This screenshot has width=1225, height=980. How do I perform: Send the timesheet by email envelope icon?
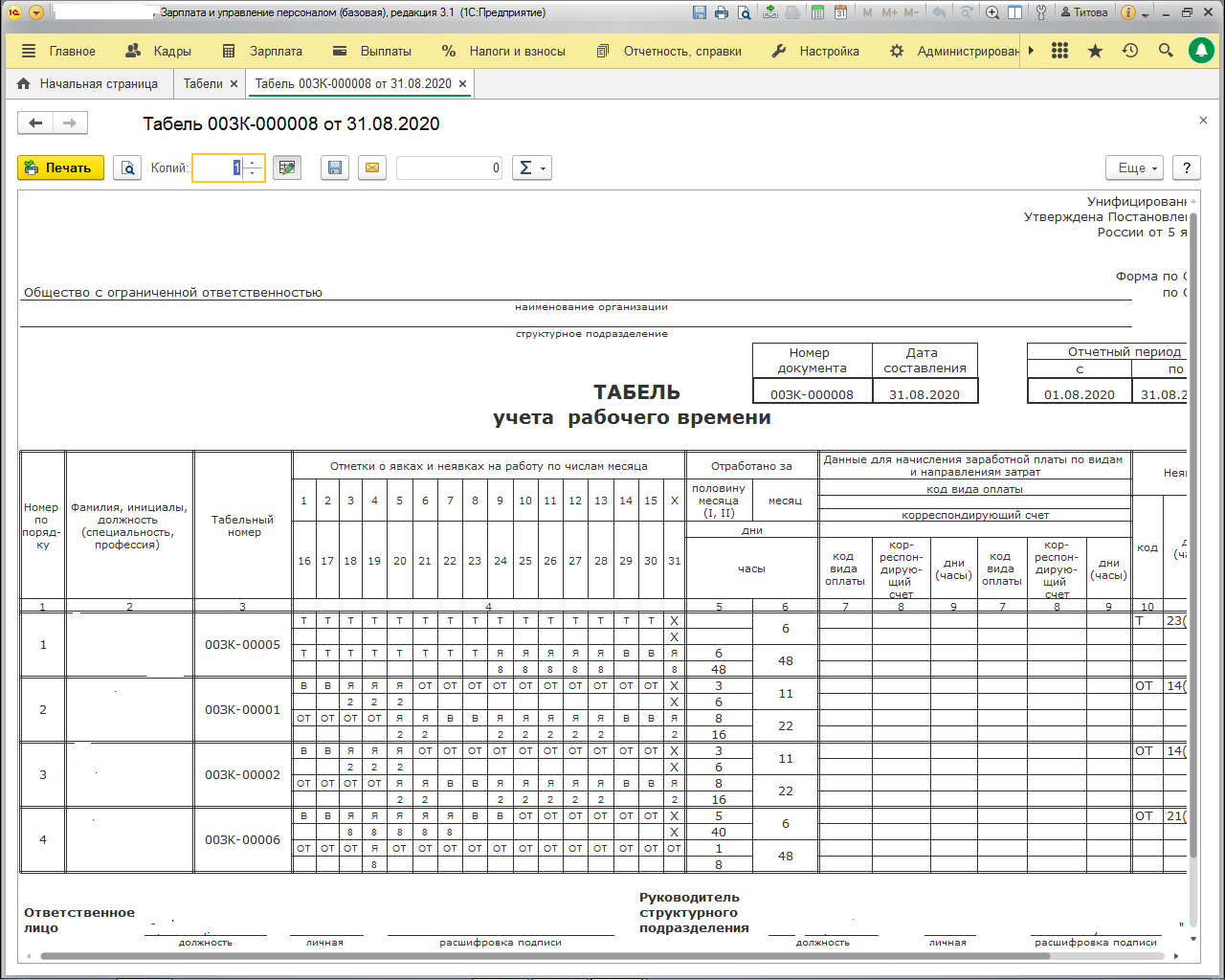[372, 168]
